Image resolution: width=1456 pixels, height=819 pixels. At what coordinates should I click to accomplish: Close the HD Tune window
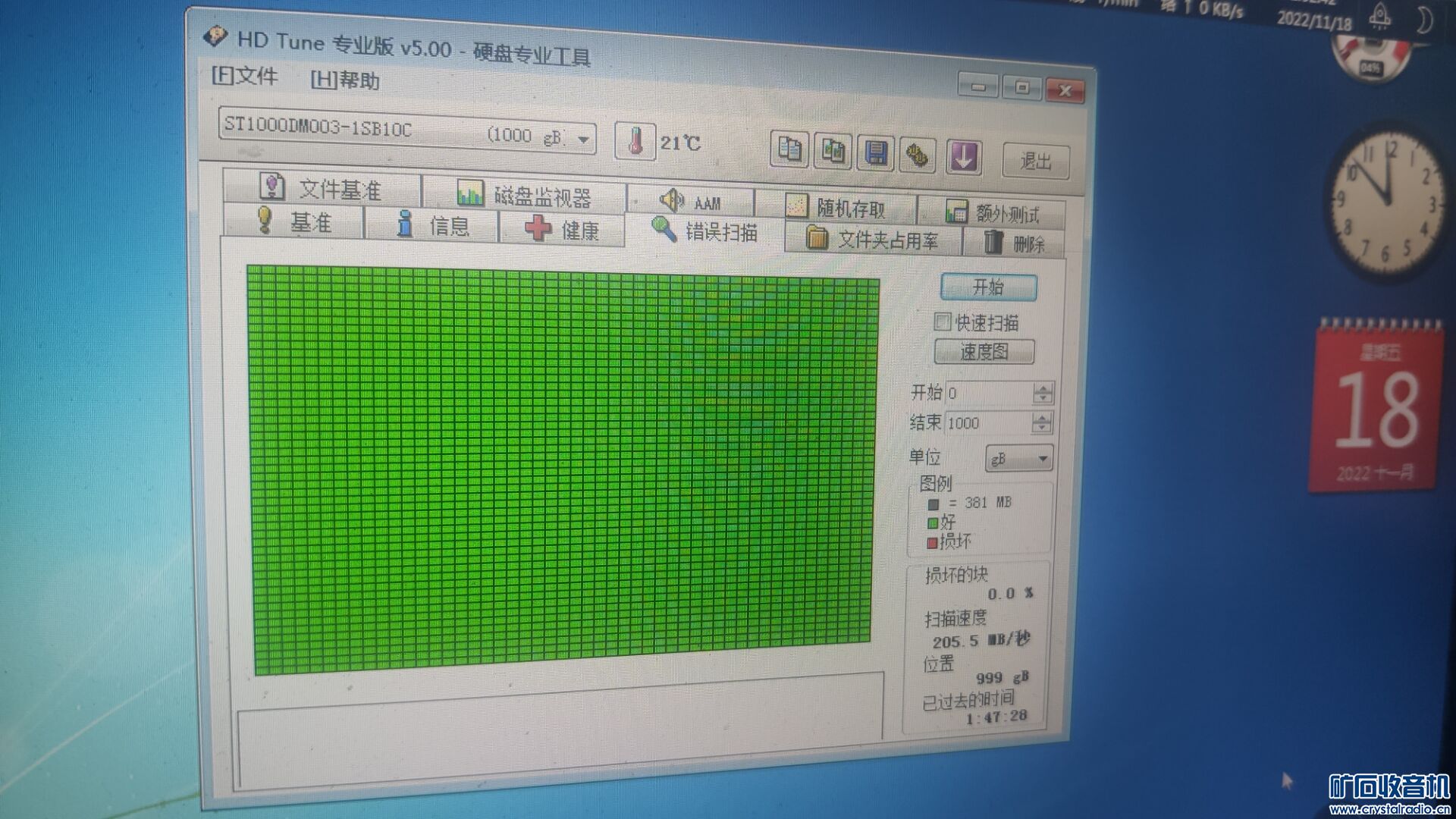point(1065,90)
